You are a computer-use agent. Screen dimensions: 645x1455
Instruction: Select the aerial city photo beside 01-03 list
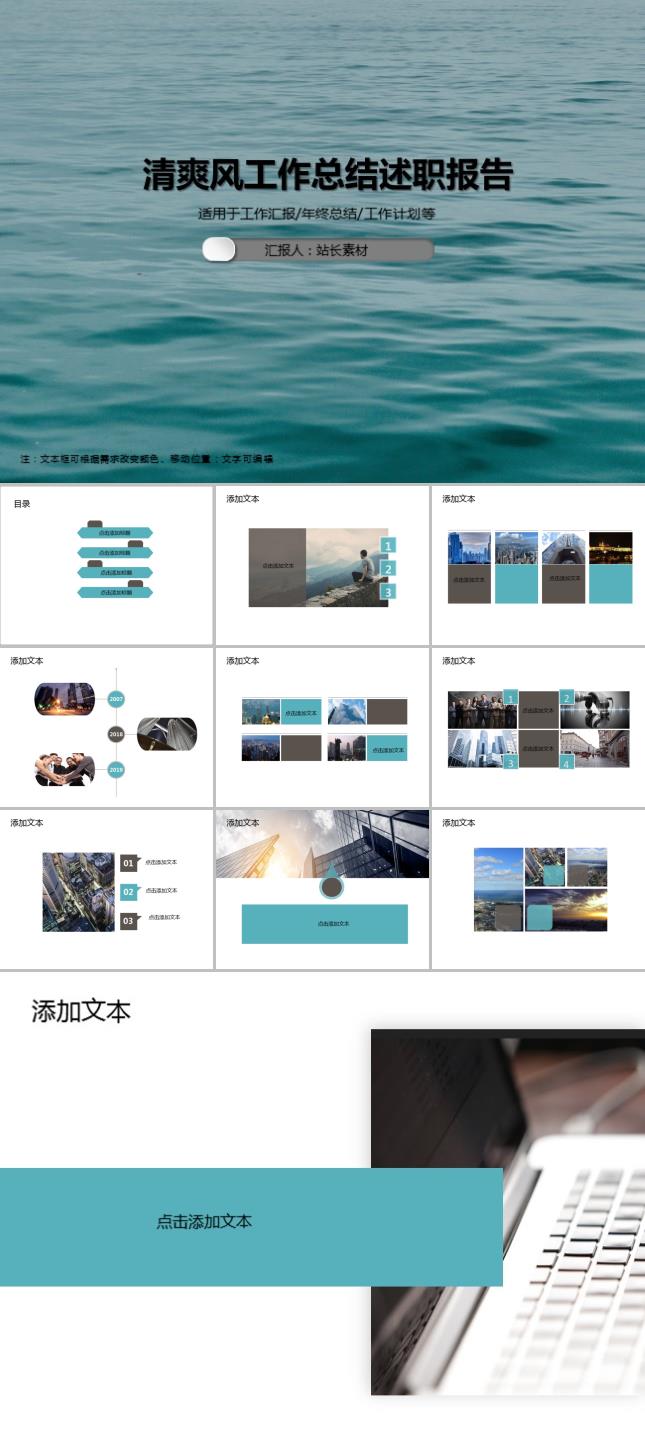pyautogui.click(x=78, y=892)
